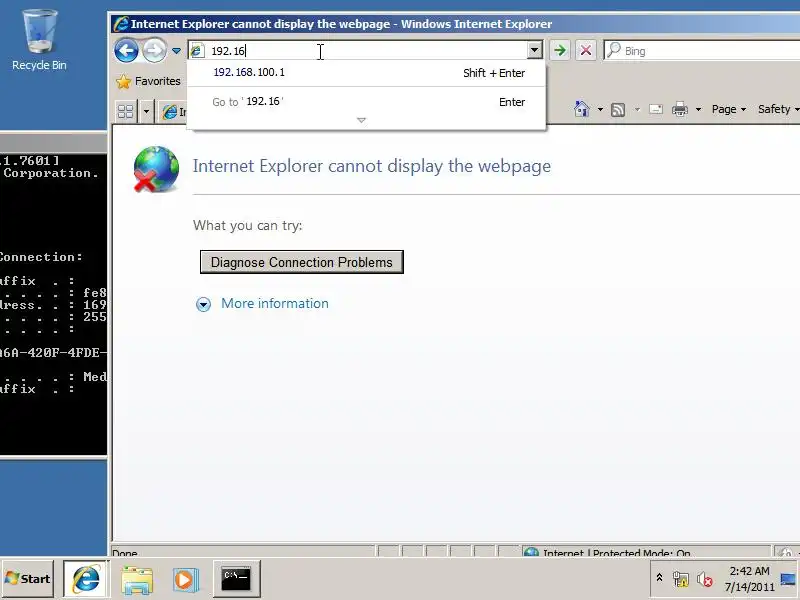Image resolution: width=800 pixels, height=600 pixels.
Task: Click the Print icon
Action: [x=680, y=109]
